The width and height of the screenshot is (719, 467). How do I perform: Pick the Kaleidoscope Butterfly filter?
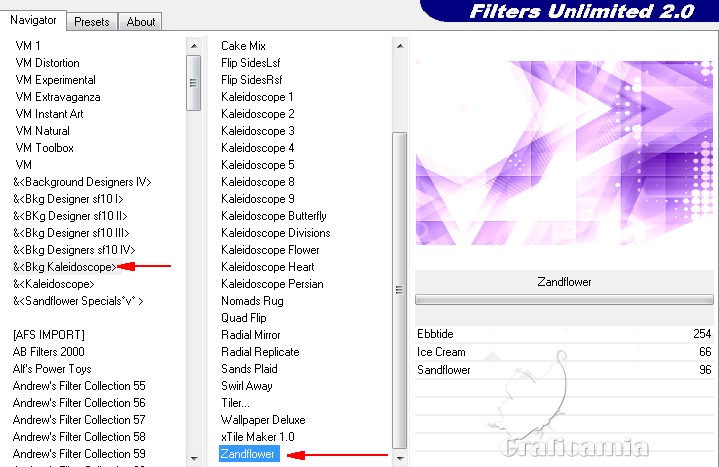(273, 216)
